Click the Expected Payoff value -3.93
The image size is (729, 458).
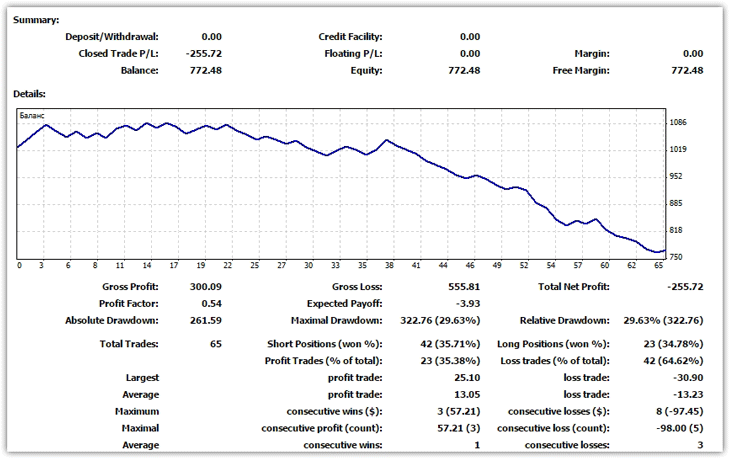[x=467, y=304]
